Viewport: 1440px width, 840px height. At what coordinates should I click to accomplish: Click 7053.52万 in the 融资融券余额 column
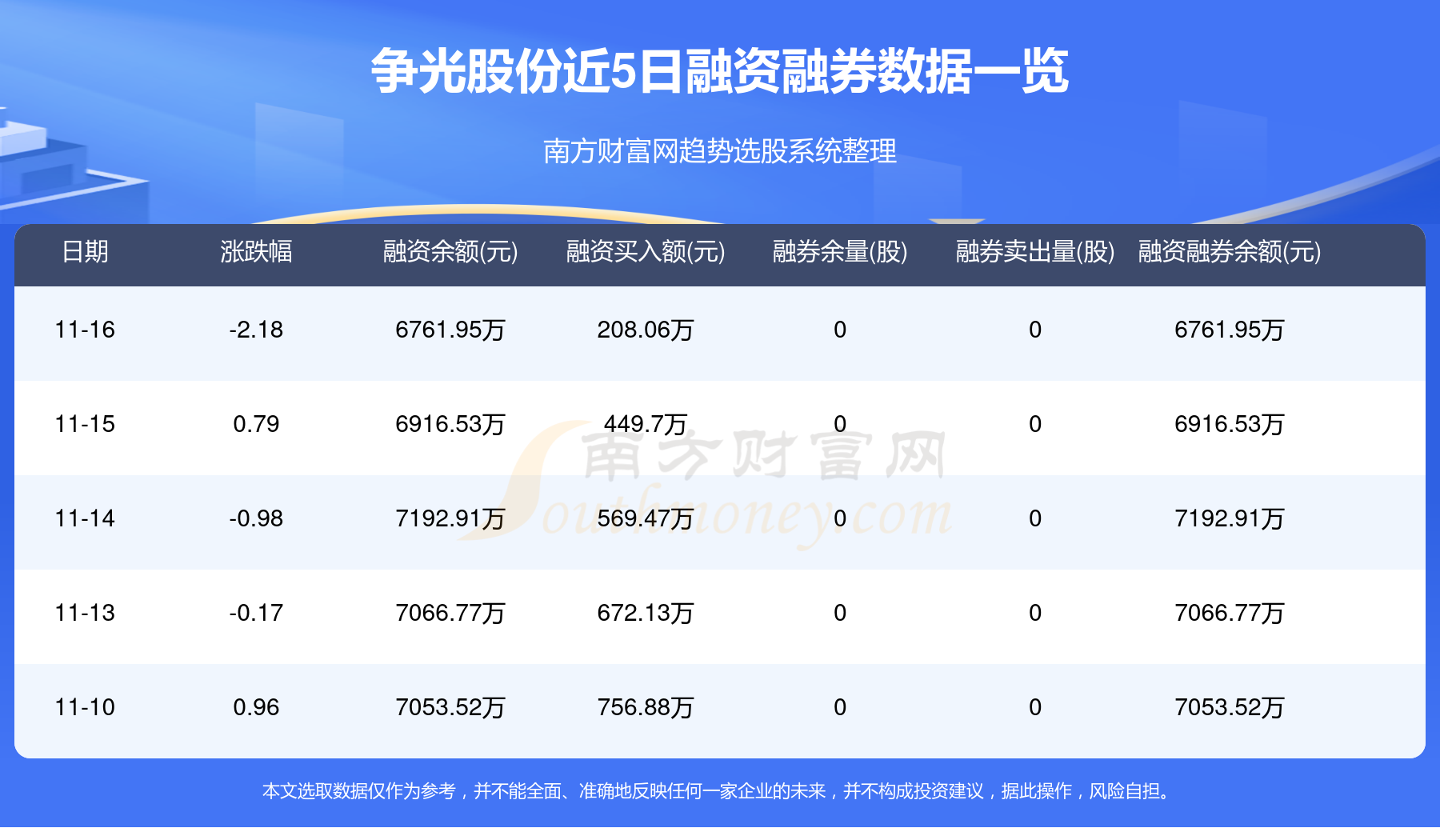(1230, 707)
